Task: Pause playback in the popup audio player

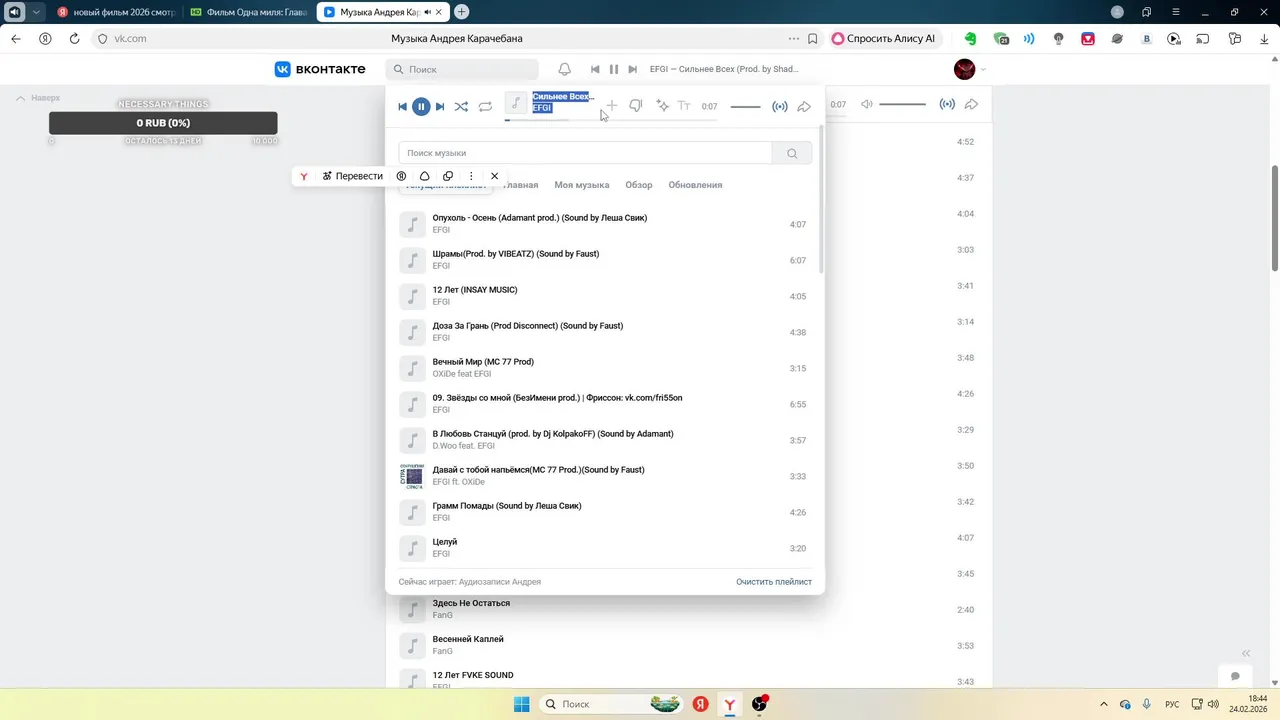Action: point(421,106)
